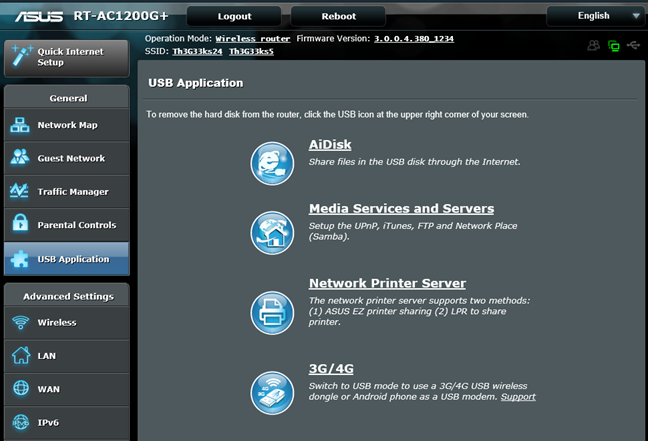Click the USB Application page heading
This screenshot has width=648, height=441.
pos(195,83)
